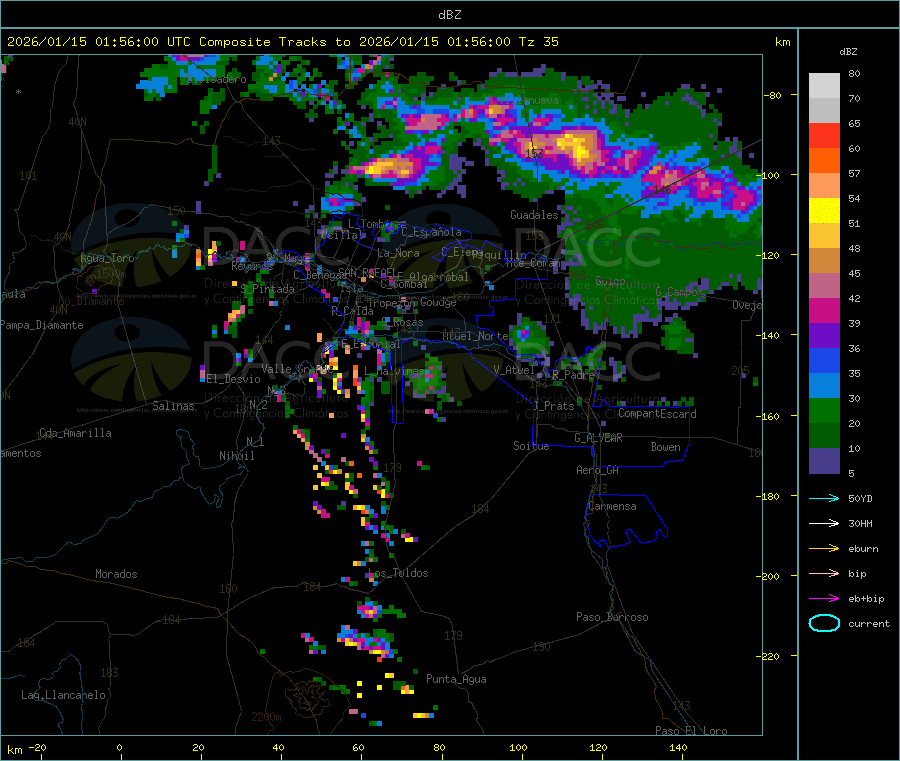This screenshot has width=900, height=761.
Task: Click the 48 dBZ light orange color swatch
Action: point(824,235)
